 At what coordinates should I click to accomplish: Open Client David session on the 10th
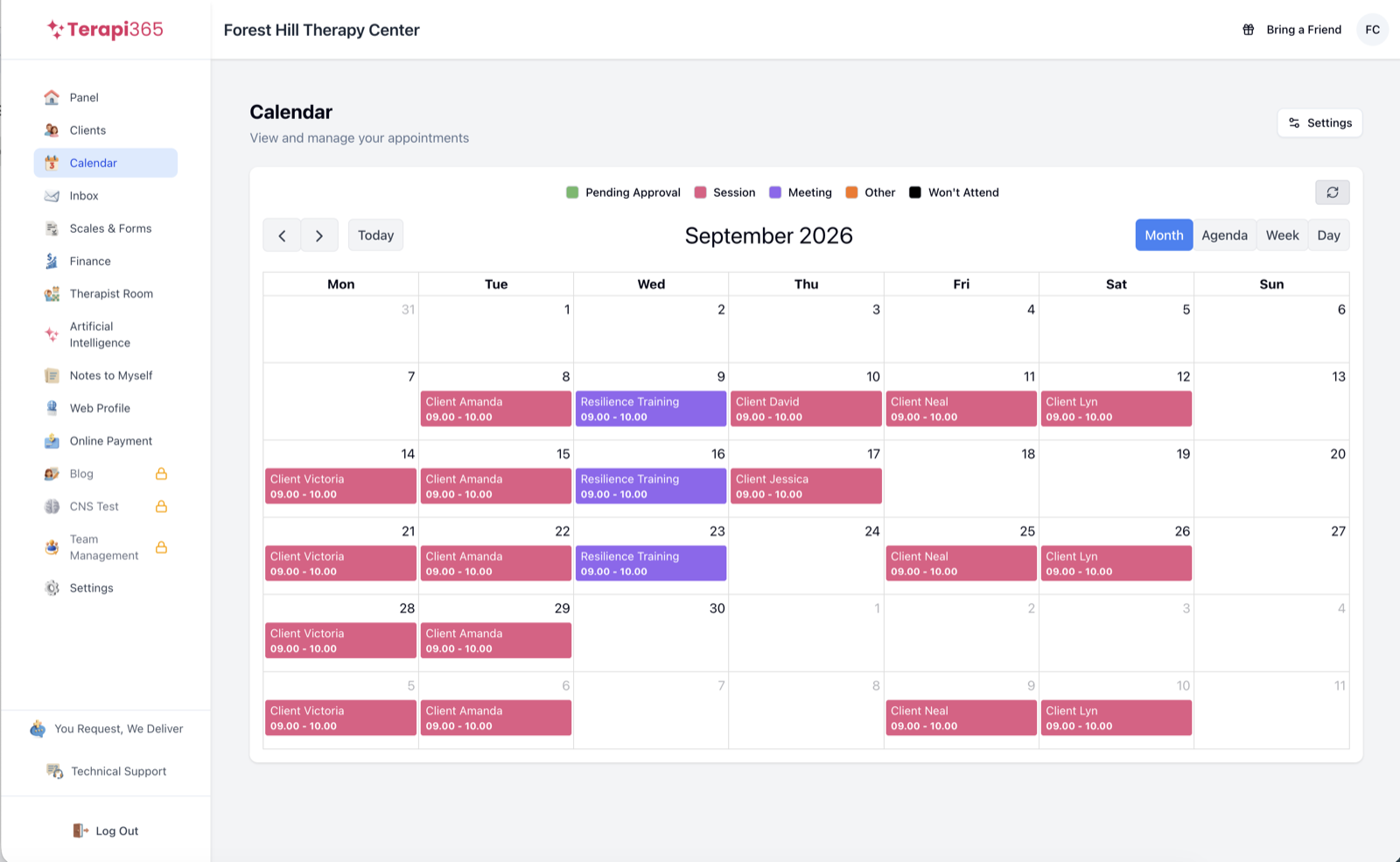(x=806, y=409)
